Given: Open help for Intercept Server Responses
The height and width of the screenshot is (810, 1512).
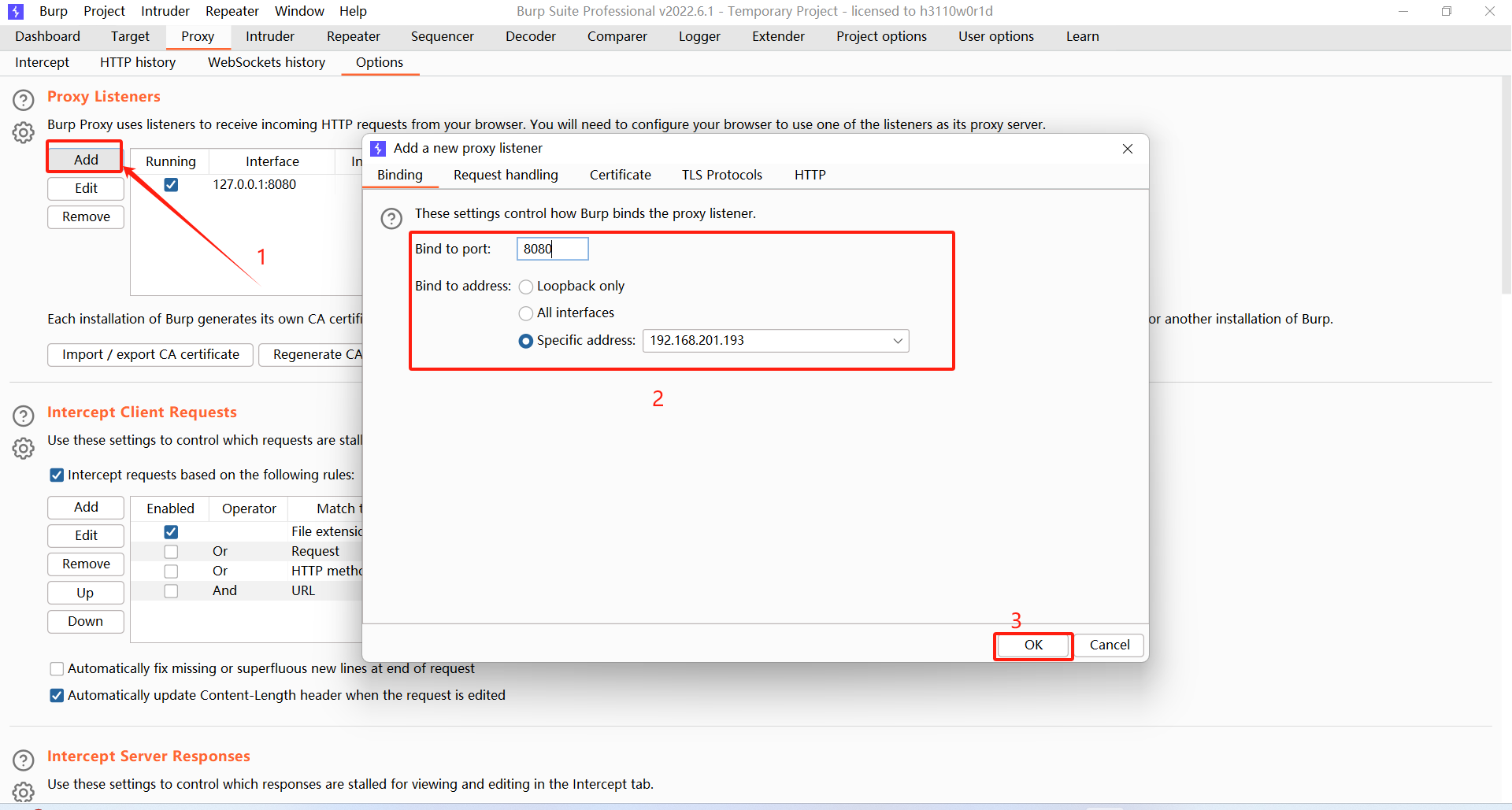Looking at the screenshot, I should [x=24, y=760].
